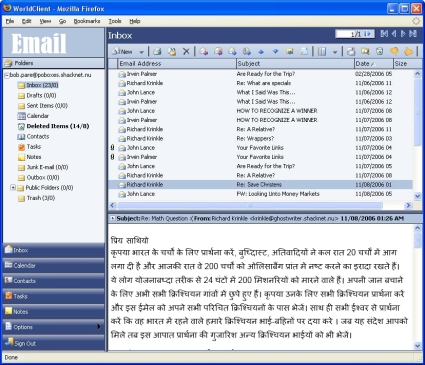Click the blue up arrow icon

coord(261,52)
